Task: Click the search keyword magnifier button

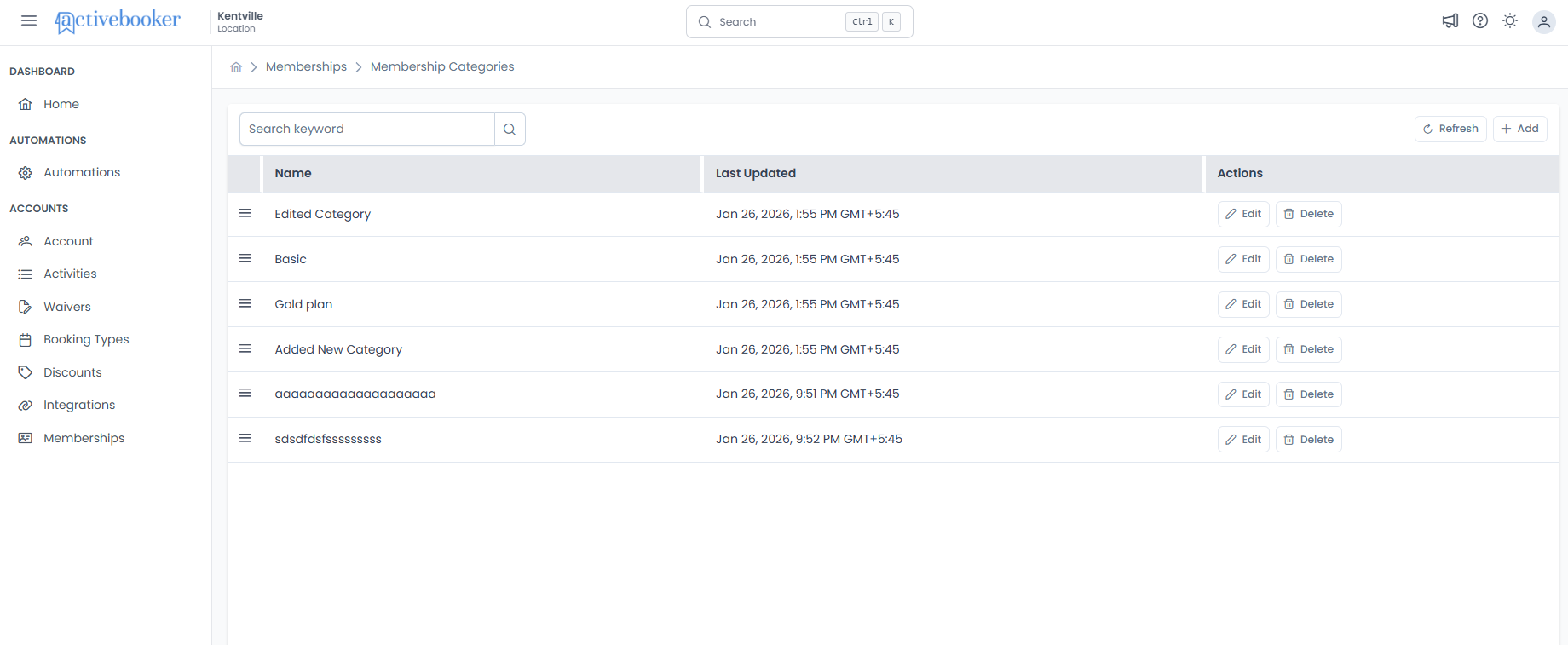Action: 510,129
